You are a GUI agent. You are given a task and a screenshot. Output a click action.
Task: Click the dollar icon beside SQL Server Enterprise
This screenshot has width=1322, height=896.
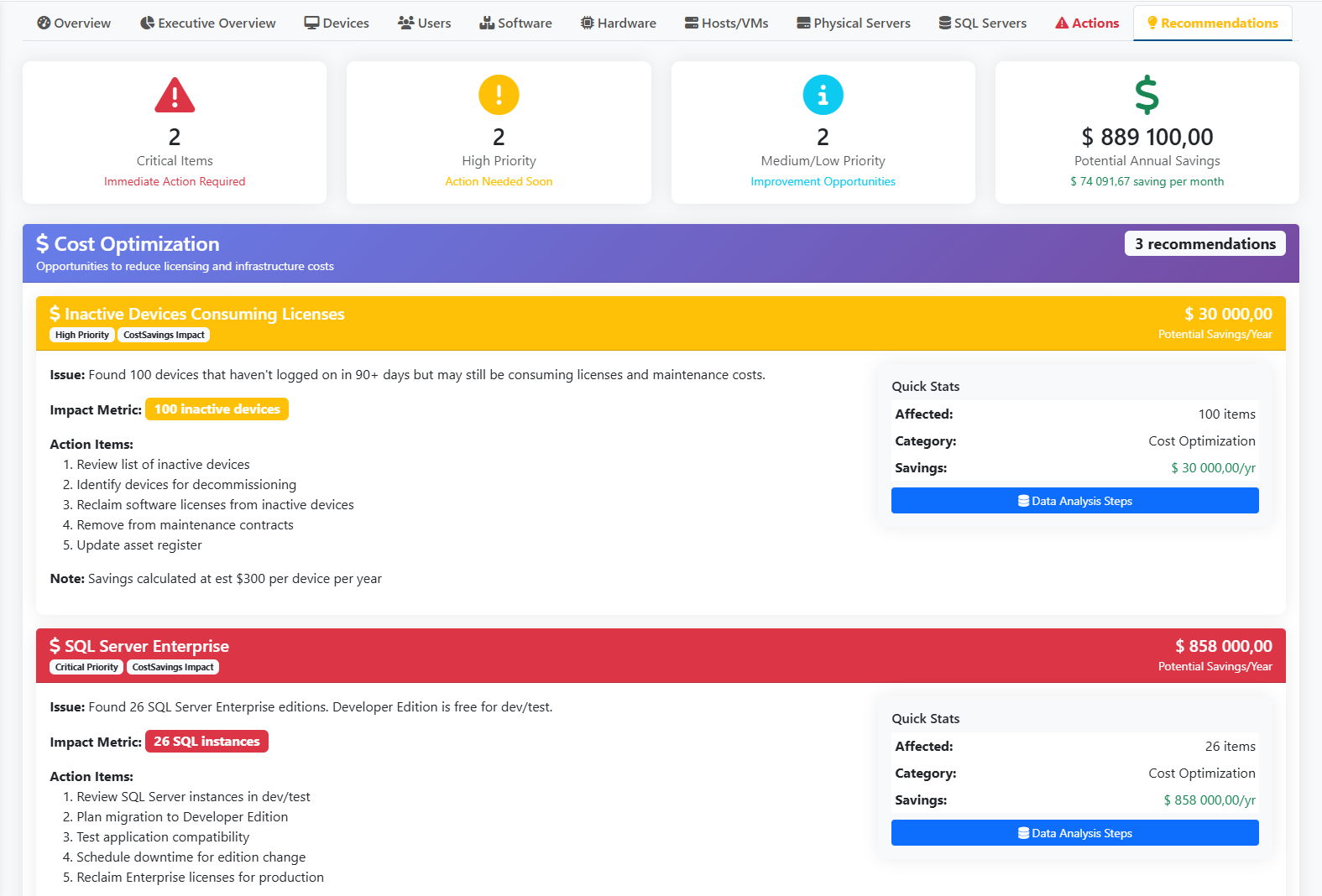click(x=55, y=646)
